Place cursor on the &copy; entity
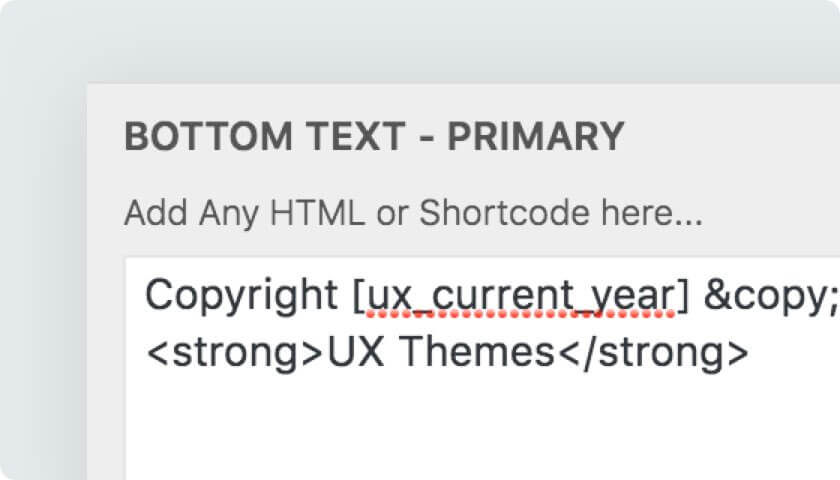Viewport: 840px width, 480px height. 771,296
